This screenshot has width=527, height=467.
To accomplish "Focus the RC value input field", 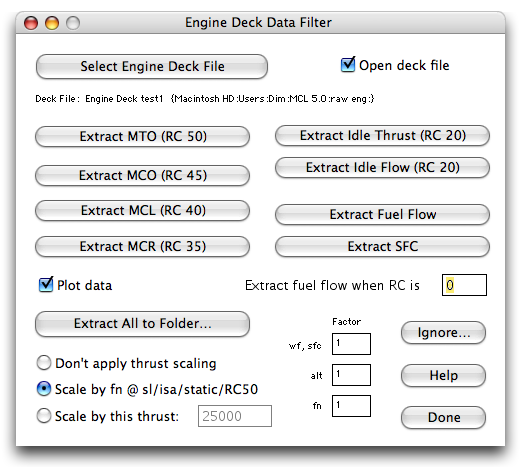I will click(464, 285).
